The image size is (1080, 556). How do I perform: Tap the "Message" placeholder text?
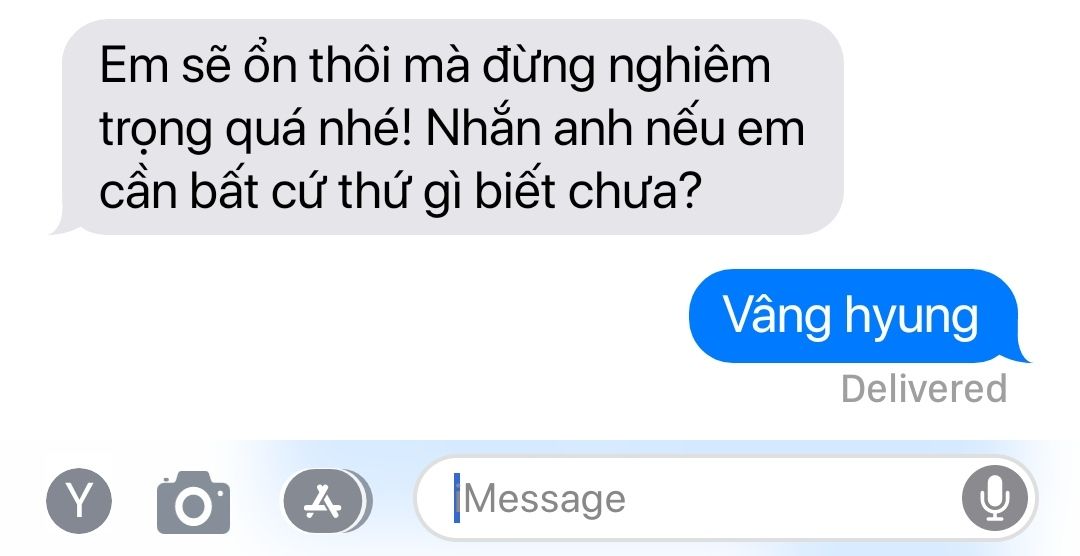pos(545,500)
